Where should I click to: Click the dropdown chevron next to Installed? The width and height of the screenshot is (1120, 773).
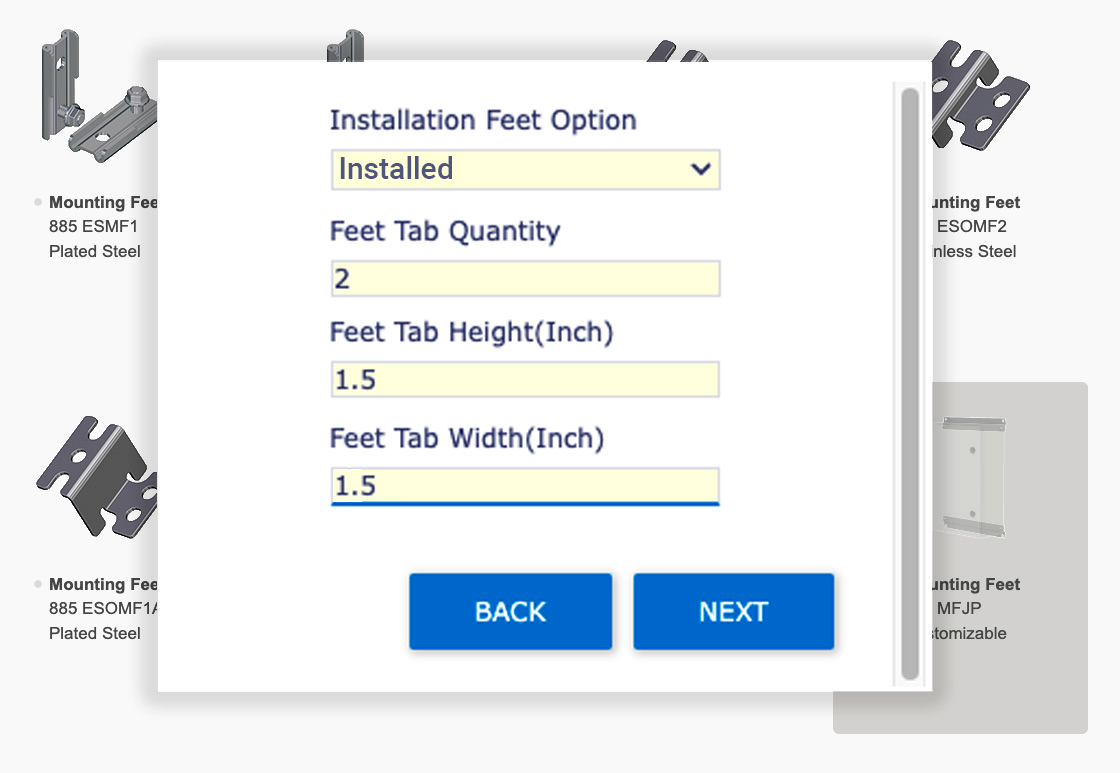point(701,169)
